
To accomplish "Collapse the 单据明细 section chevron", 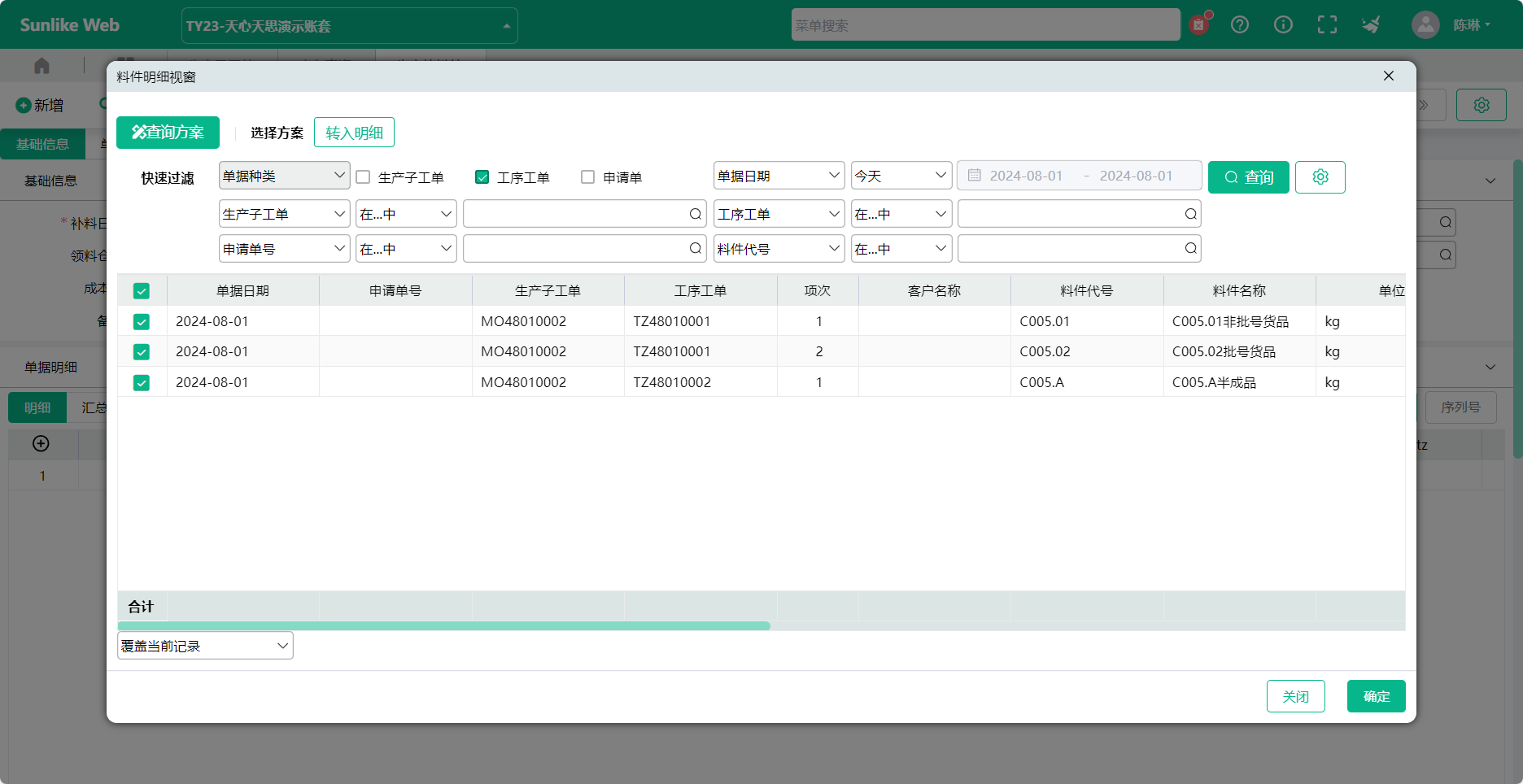I will 1490,367.
